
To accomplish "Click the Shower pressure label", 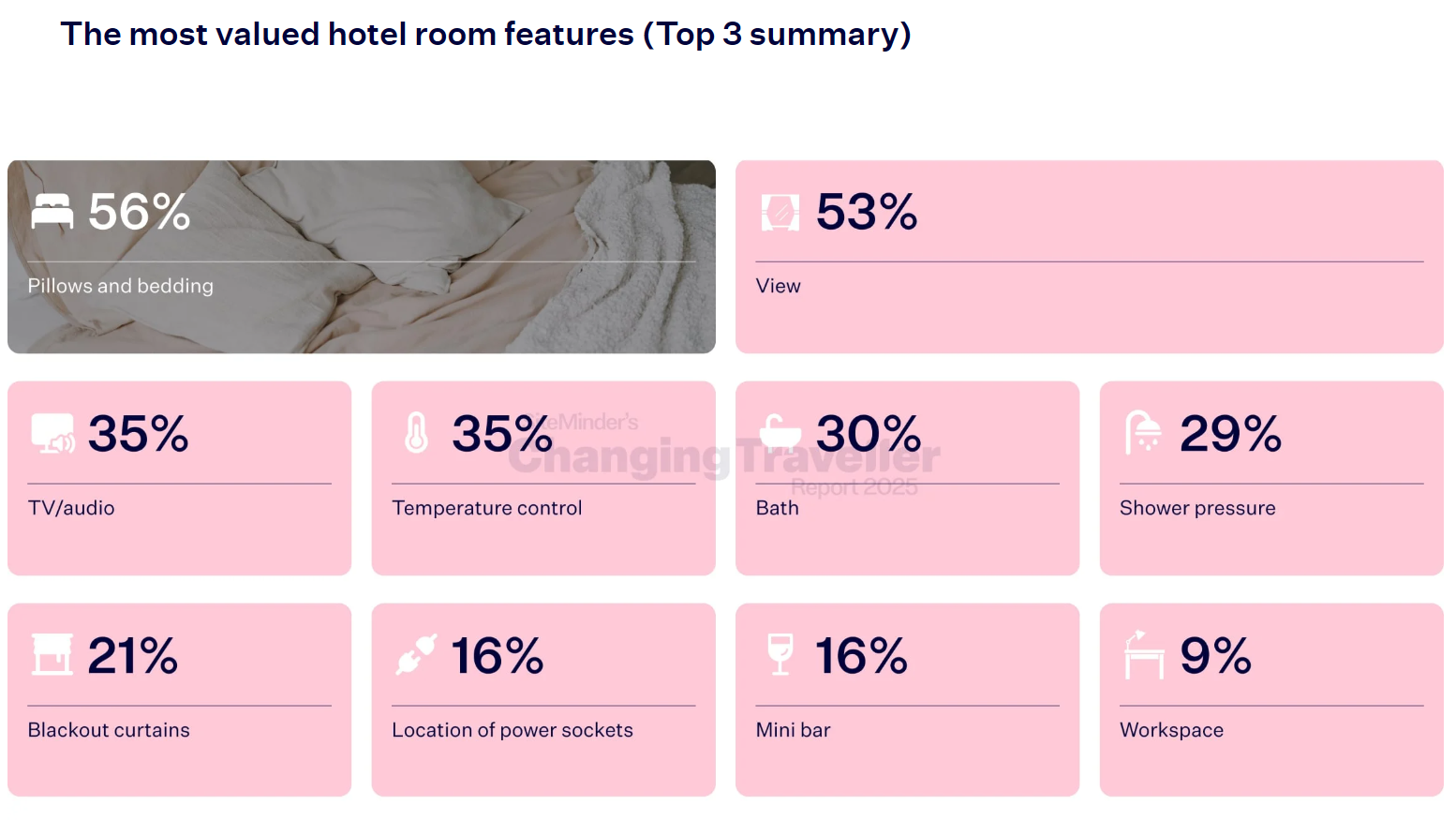I will (1196, 508).
